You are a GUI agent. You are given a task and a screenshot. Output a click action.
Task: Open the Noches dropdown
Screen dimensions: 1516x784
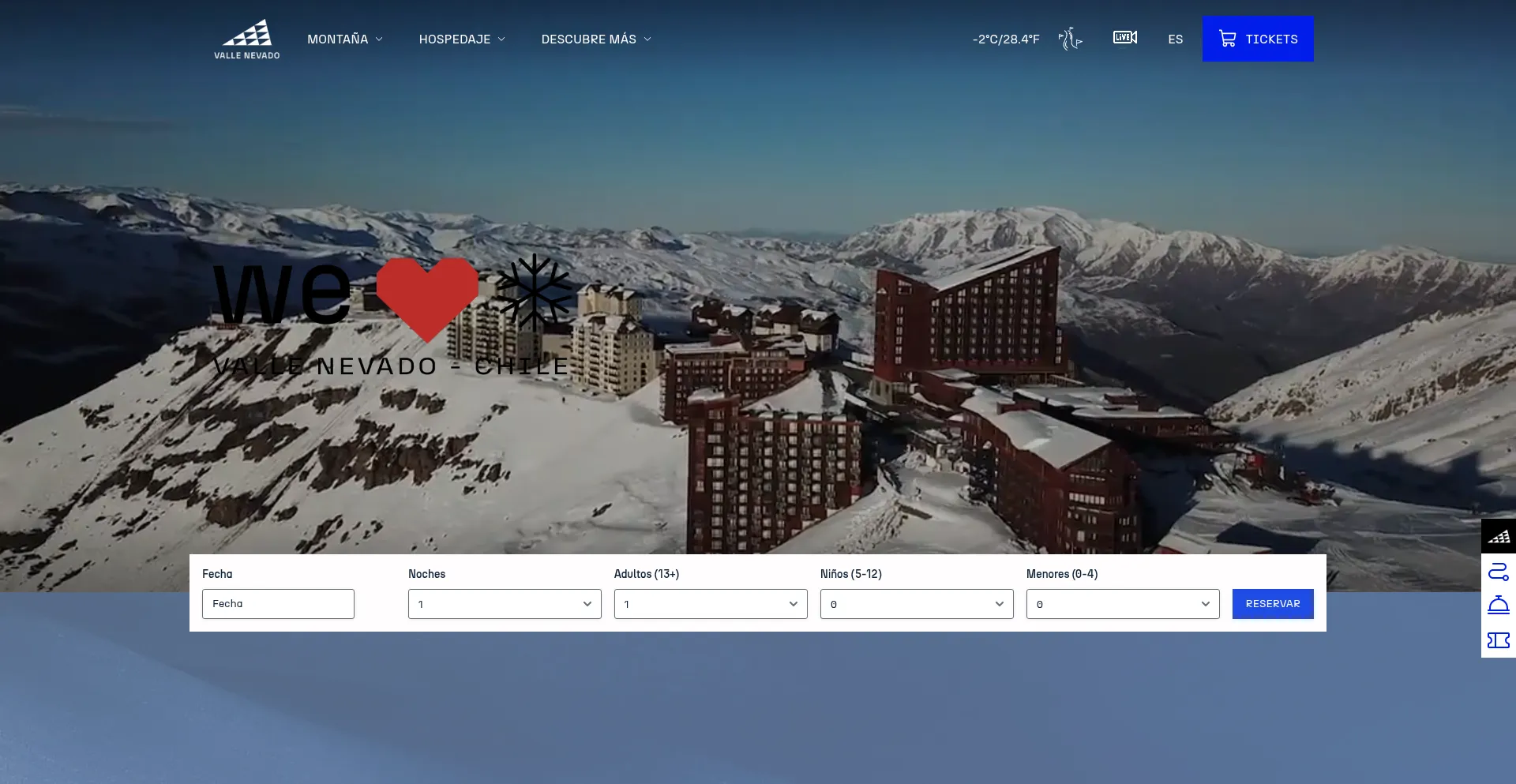click(x=505, y=604)
